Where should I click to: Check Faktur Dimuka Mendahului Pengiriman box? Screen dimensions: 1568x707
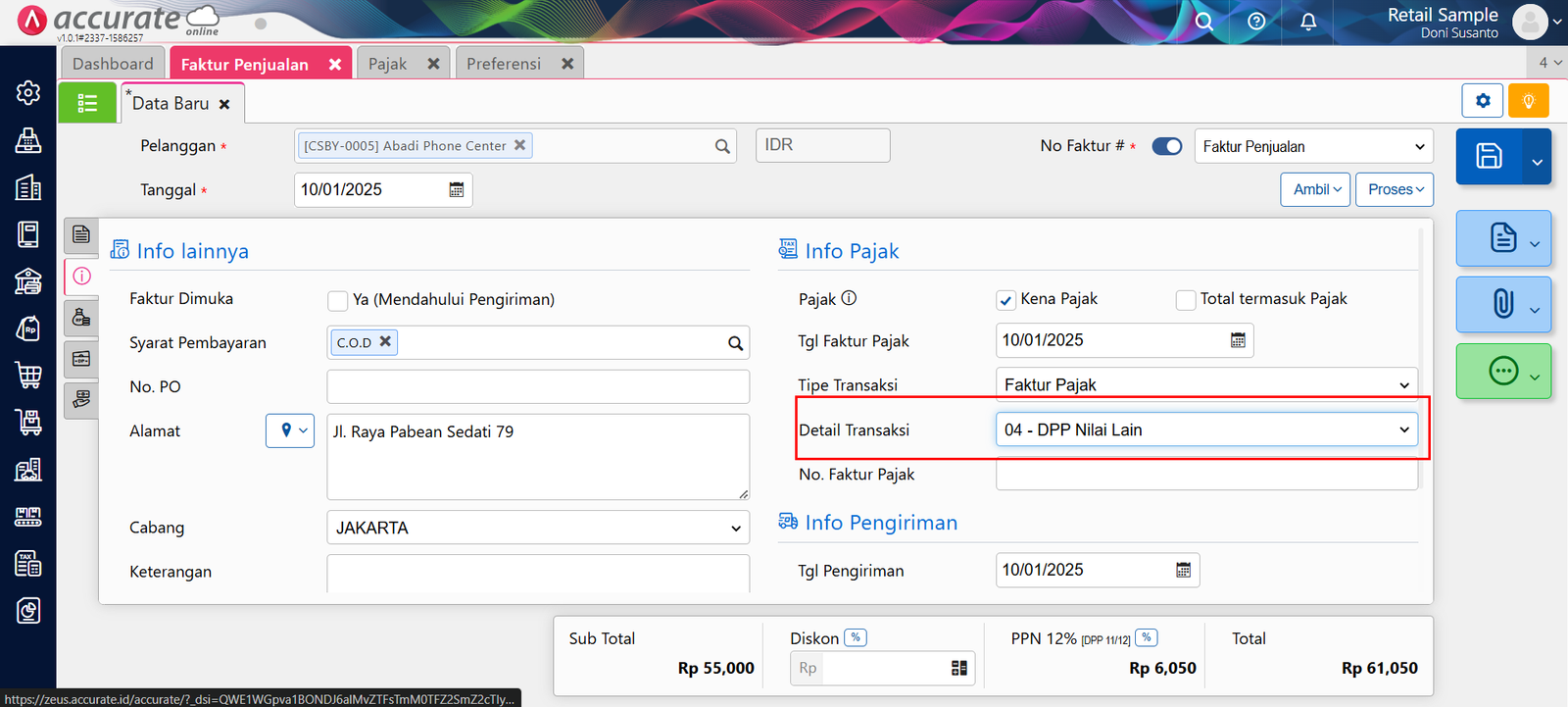[x=338, y=300]
